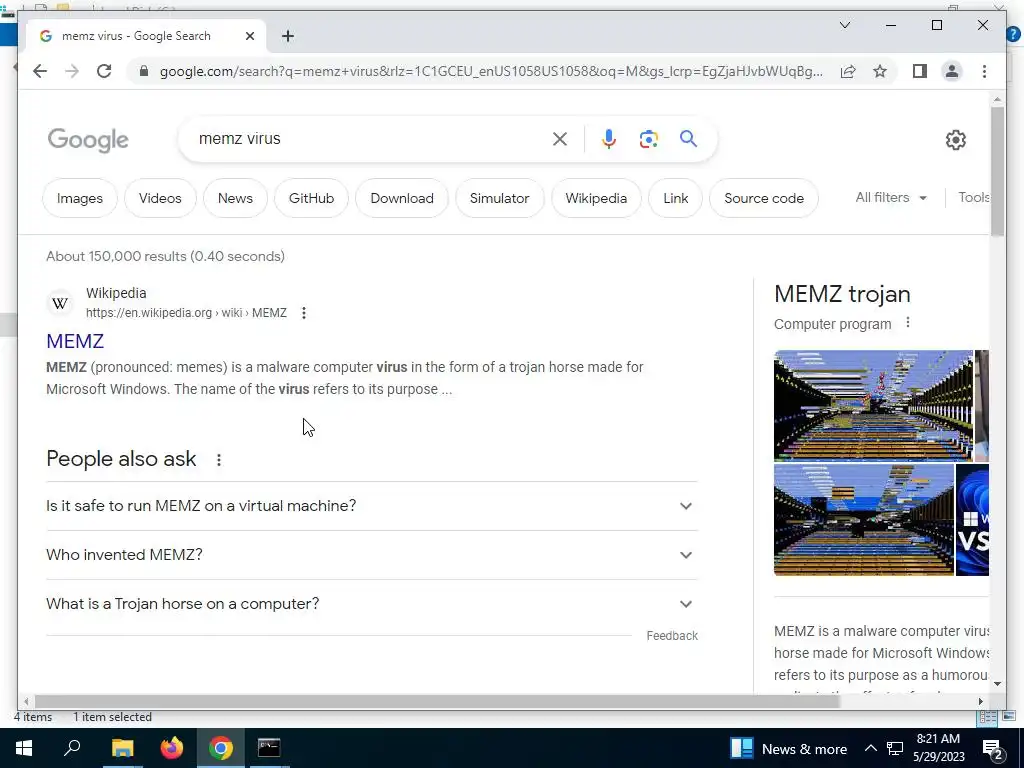Open top MEMZ trojan screenshot thumbnail

[x=873, y=406]
